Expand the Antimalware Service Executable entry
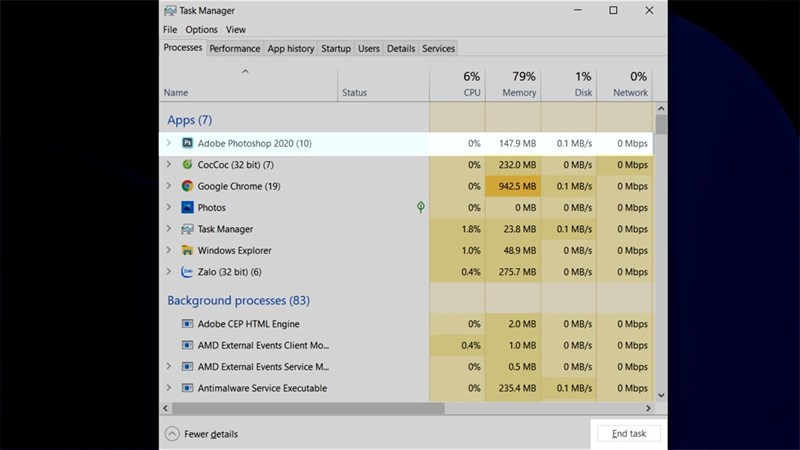Image resolution: width=800 pixels, height=450 pixels. (x=169, y=388)
